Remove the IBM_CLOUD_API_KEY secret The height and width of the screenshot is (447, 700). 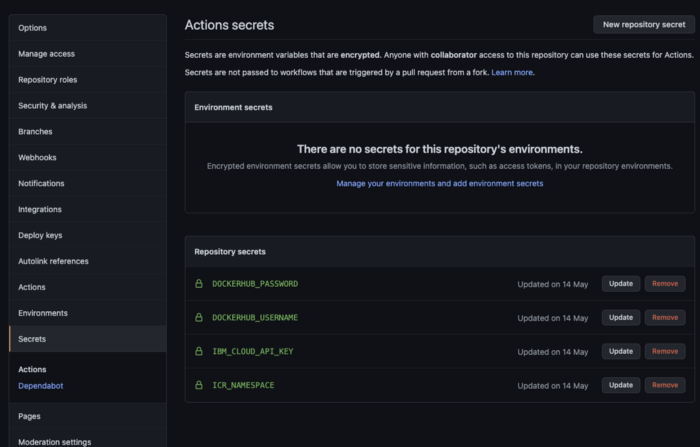click(x=665, y=351)
